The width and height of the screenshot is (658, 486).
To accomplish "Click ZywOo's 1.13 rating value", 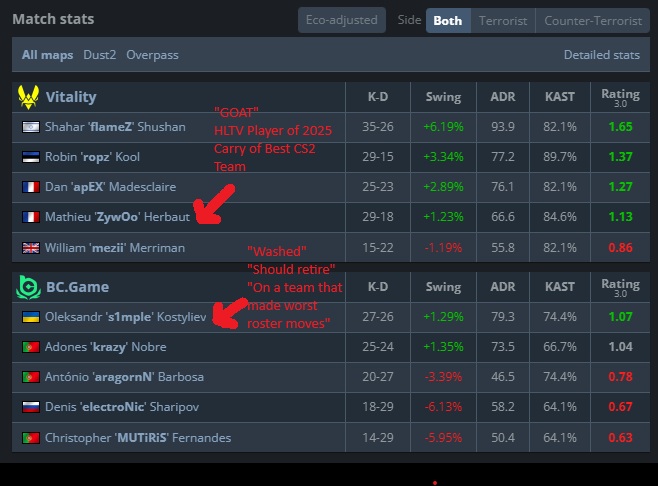I will 620,217.
